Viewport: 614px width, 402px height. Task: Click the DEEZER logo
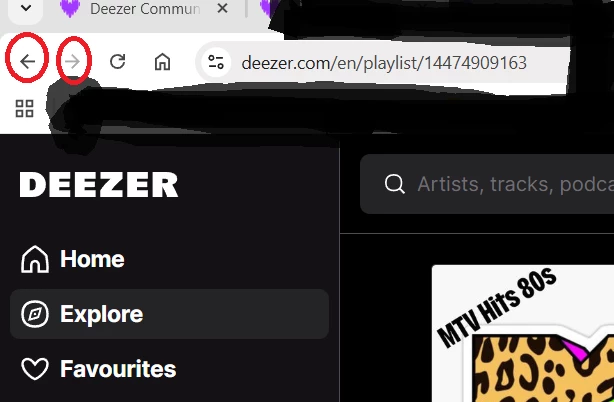click(x=99, y=184)
